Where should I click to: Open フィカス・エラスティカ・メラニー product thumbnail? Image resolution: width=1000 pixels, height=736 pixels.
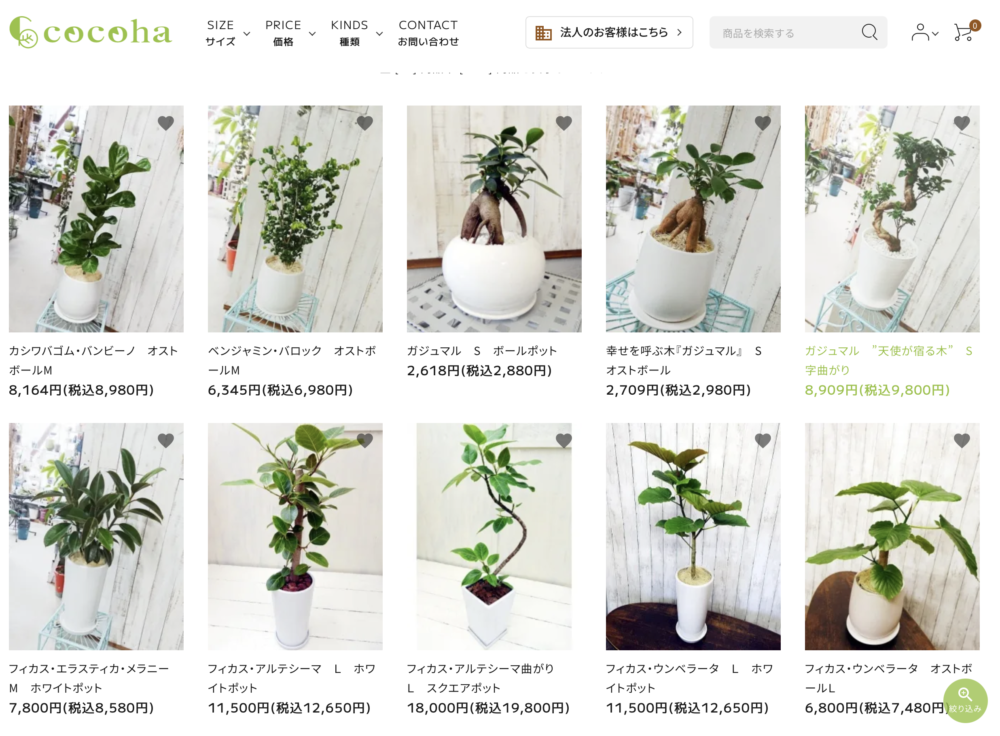coord(96,536)
